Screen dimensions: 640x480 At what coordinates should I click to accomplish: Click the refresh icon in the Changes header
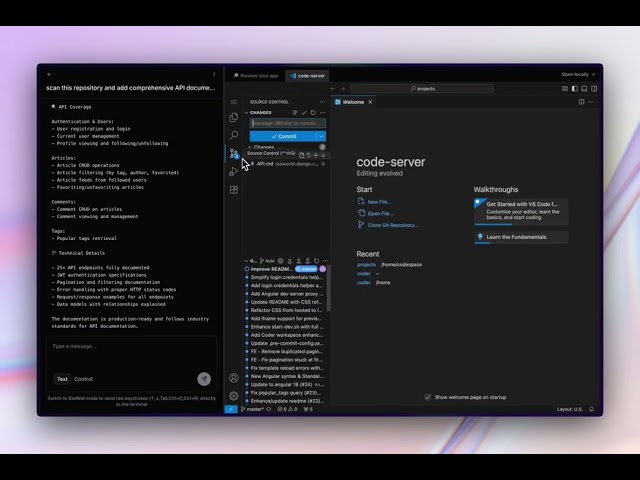[313, 113]
